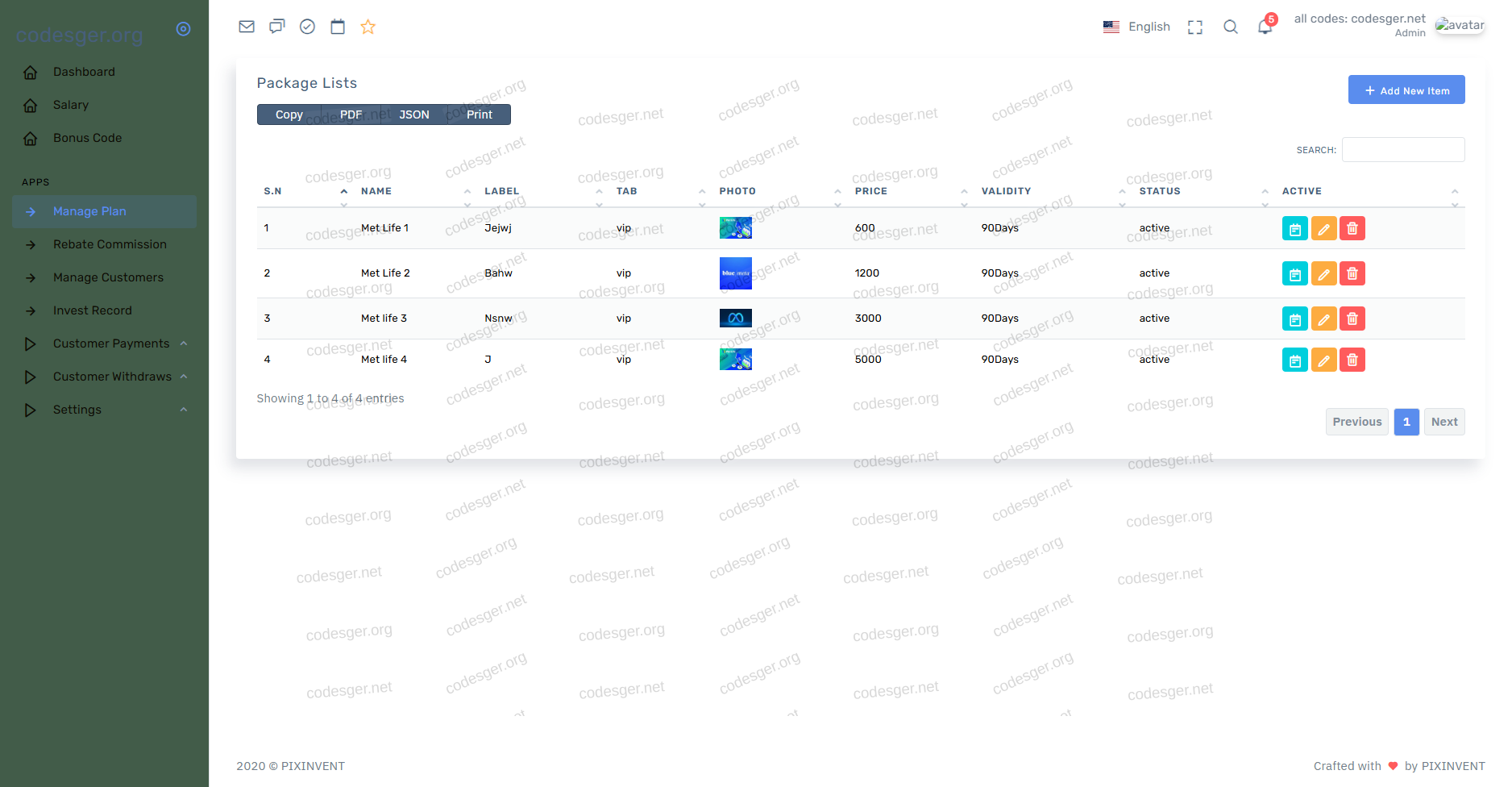The image size is (1512, 787).
Task: Click the star bookmark icon
Action: [368, 27]
